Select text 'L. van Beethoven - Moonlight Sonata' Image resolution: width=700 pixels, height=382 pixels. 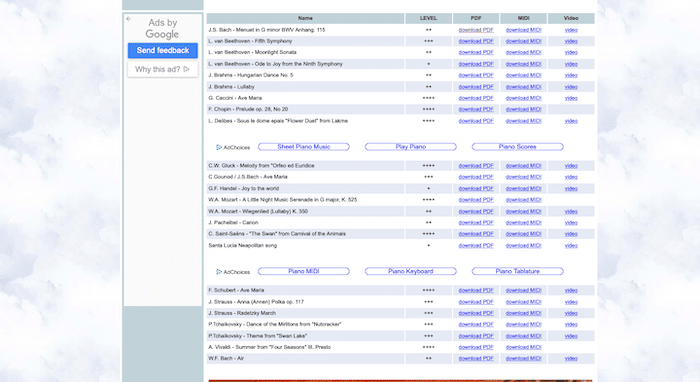[x=252, y=53]
